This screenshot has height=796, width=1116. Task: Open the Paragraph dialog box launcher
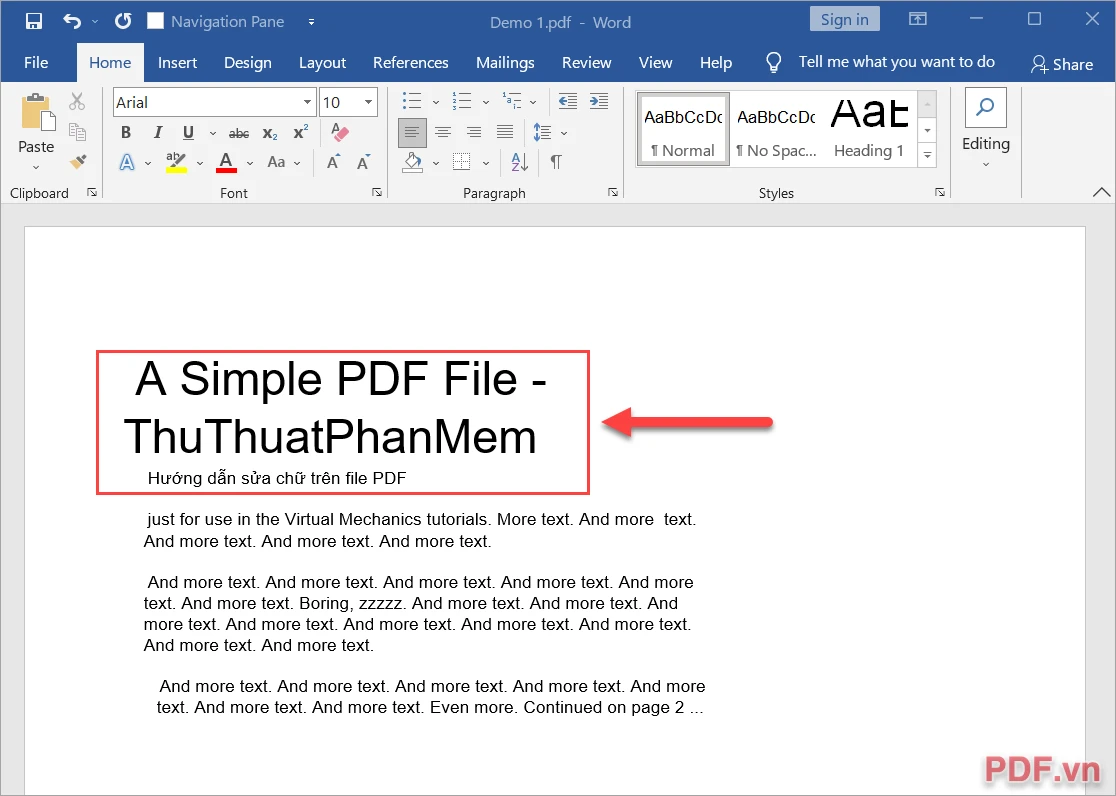[613, 192]
